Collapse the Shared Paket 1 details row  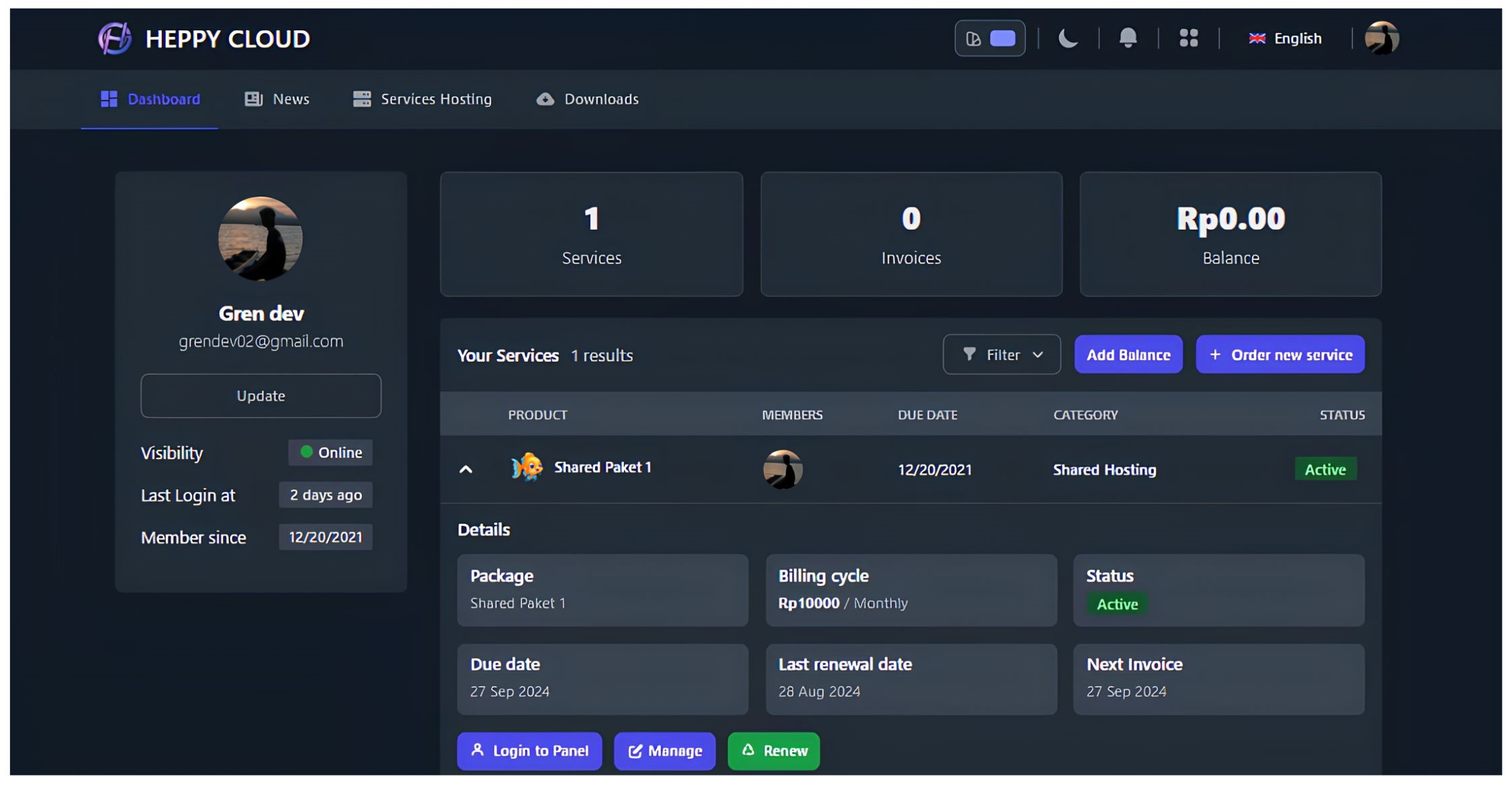coord(465,469)
